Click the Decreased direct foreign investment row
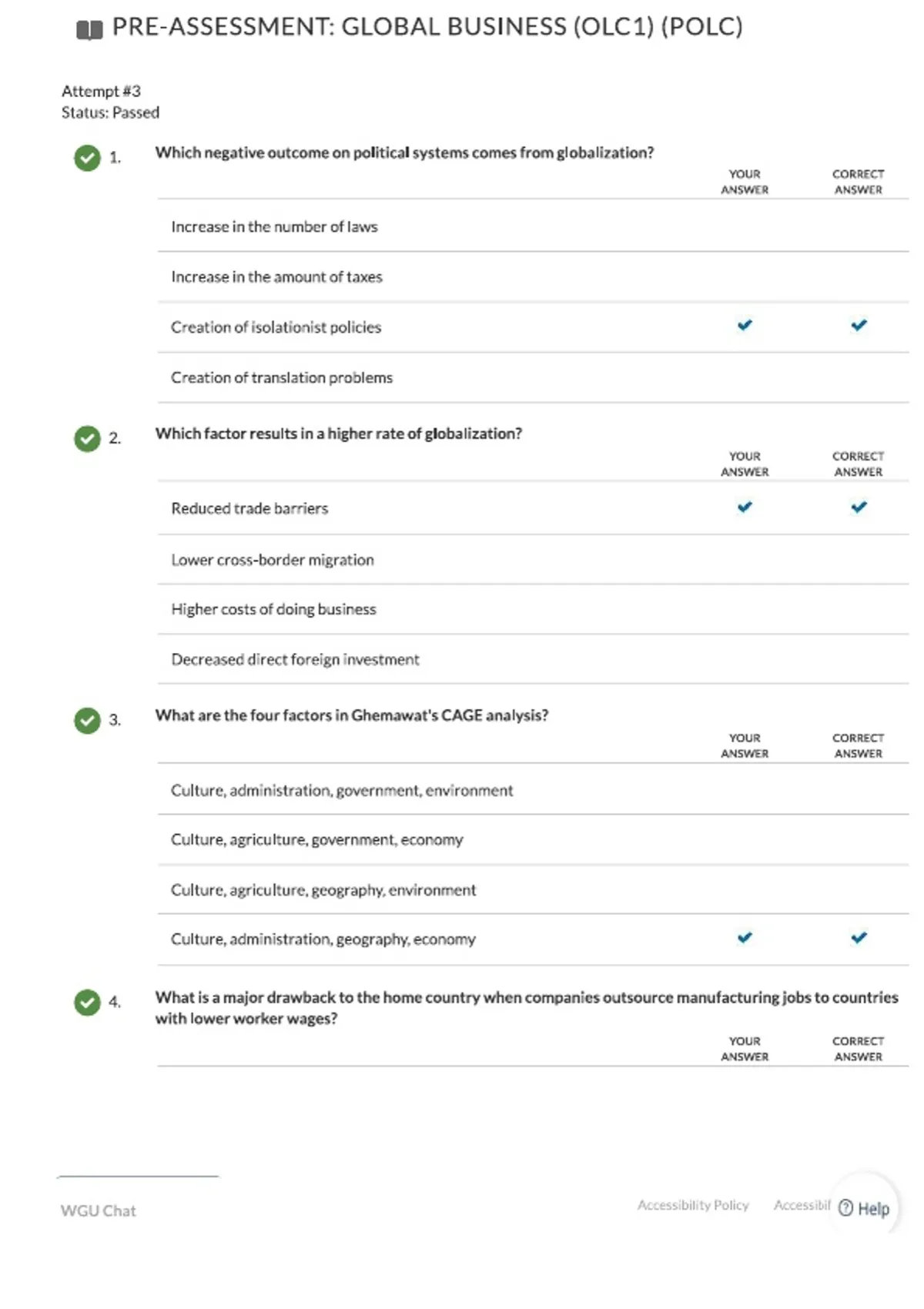This screenshot has width=924, height=1309. tap(533, 659)
